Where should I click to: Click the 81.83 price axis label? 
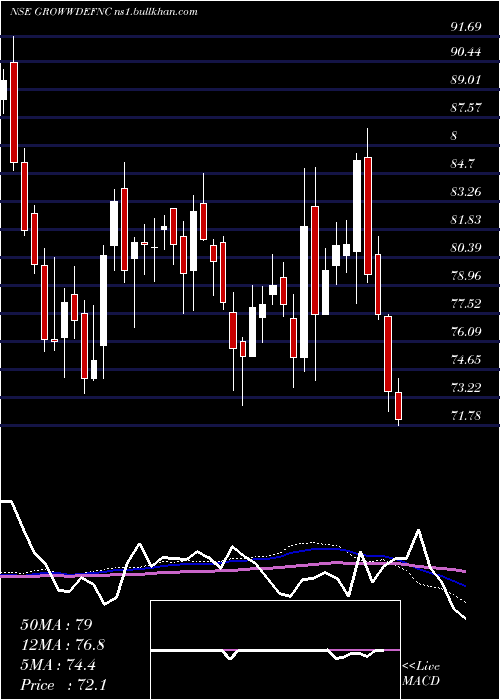coord(466,220)
